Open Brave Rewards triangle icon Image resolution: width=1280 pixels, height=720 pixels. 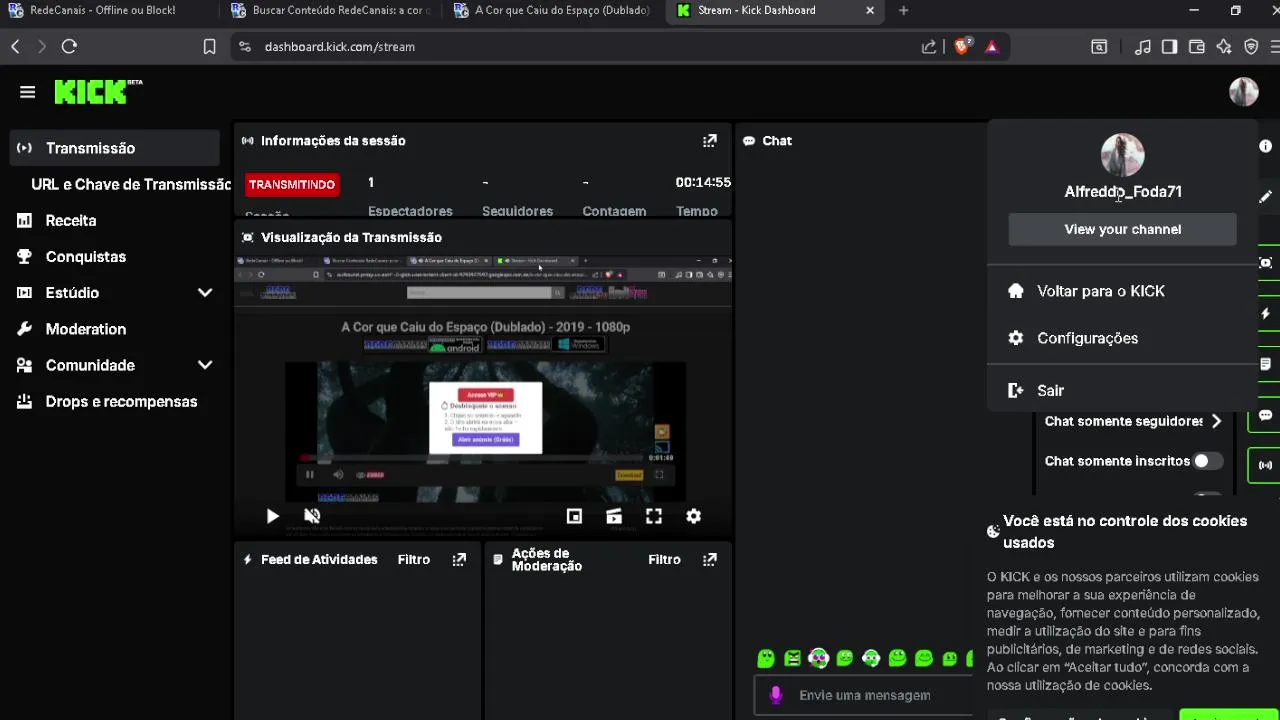click(x=991, y=46)
